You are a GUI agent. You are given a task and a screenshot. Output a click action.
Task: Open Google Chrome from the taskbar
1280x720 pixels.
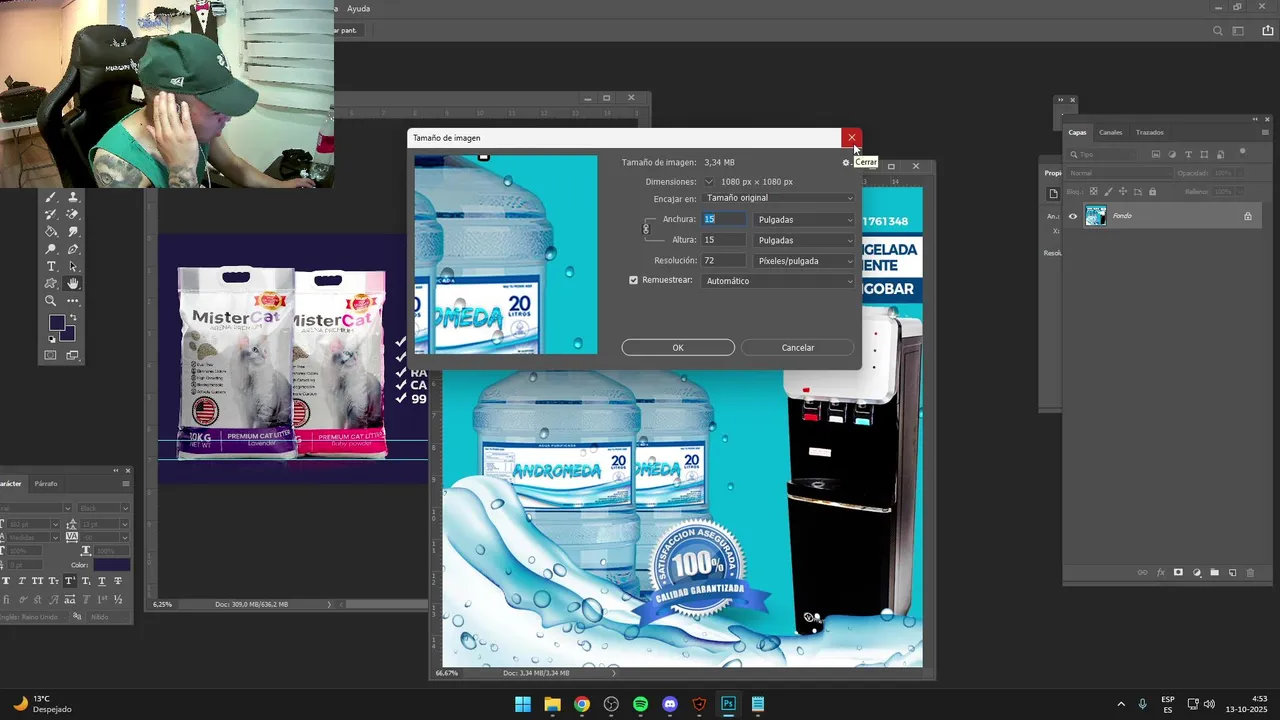[x=582, y=704]
